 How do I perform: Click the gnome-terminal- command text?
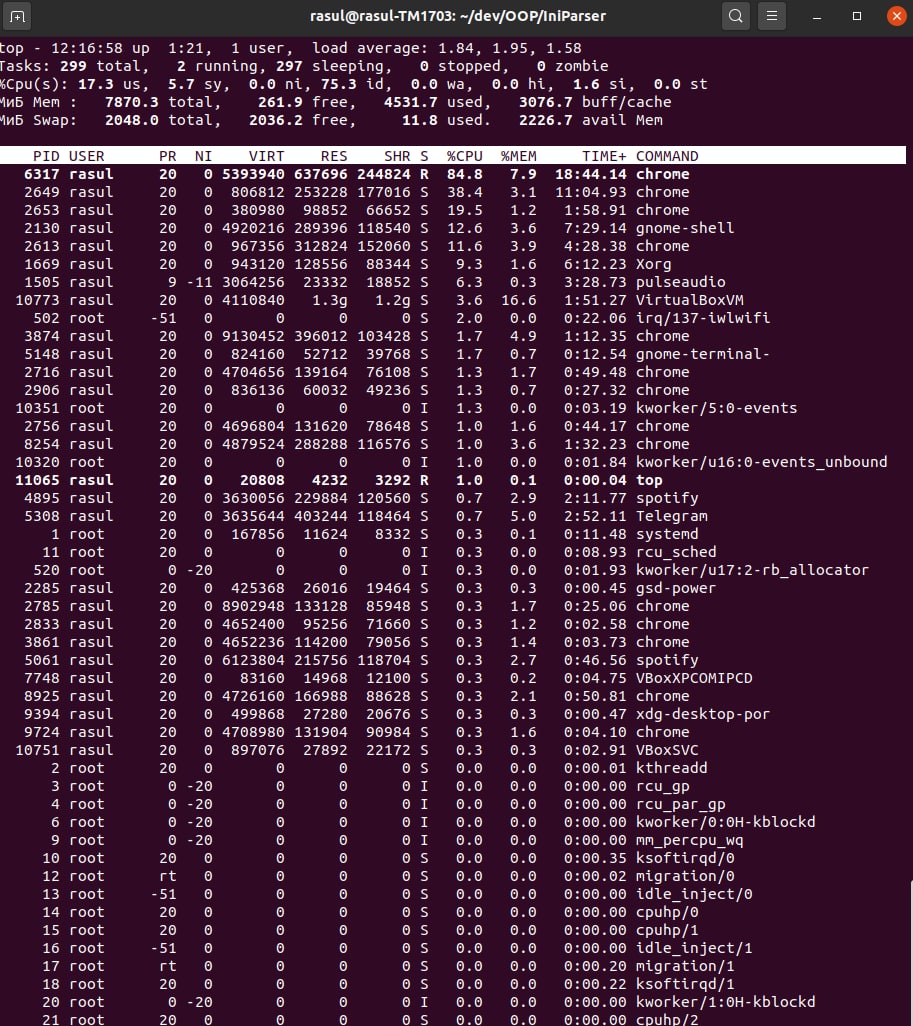(x=703, y=354)
